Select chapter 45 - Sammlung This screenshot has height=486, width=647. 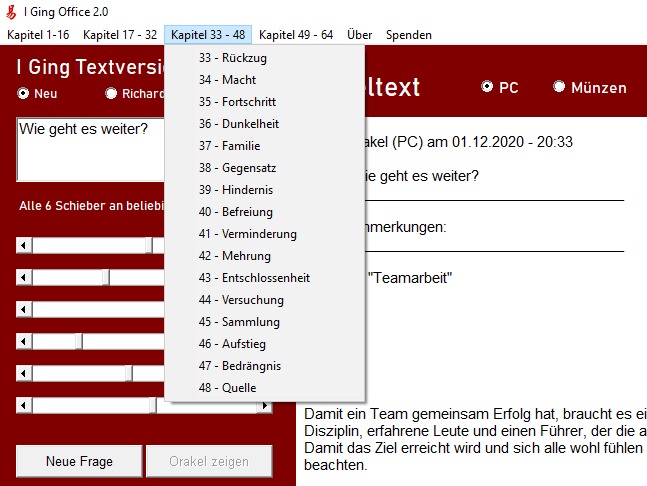point(264,322)
